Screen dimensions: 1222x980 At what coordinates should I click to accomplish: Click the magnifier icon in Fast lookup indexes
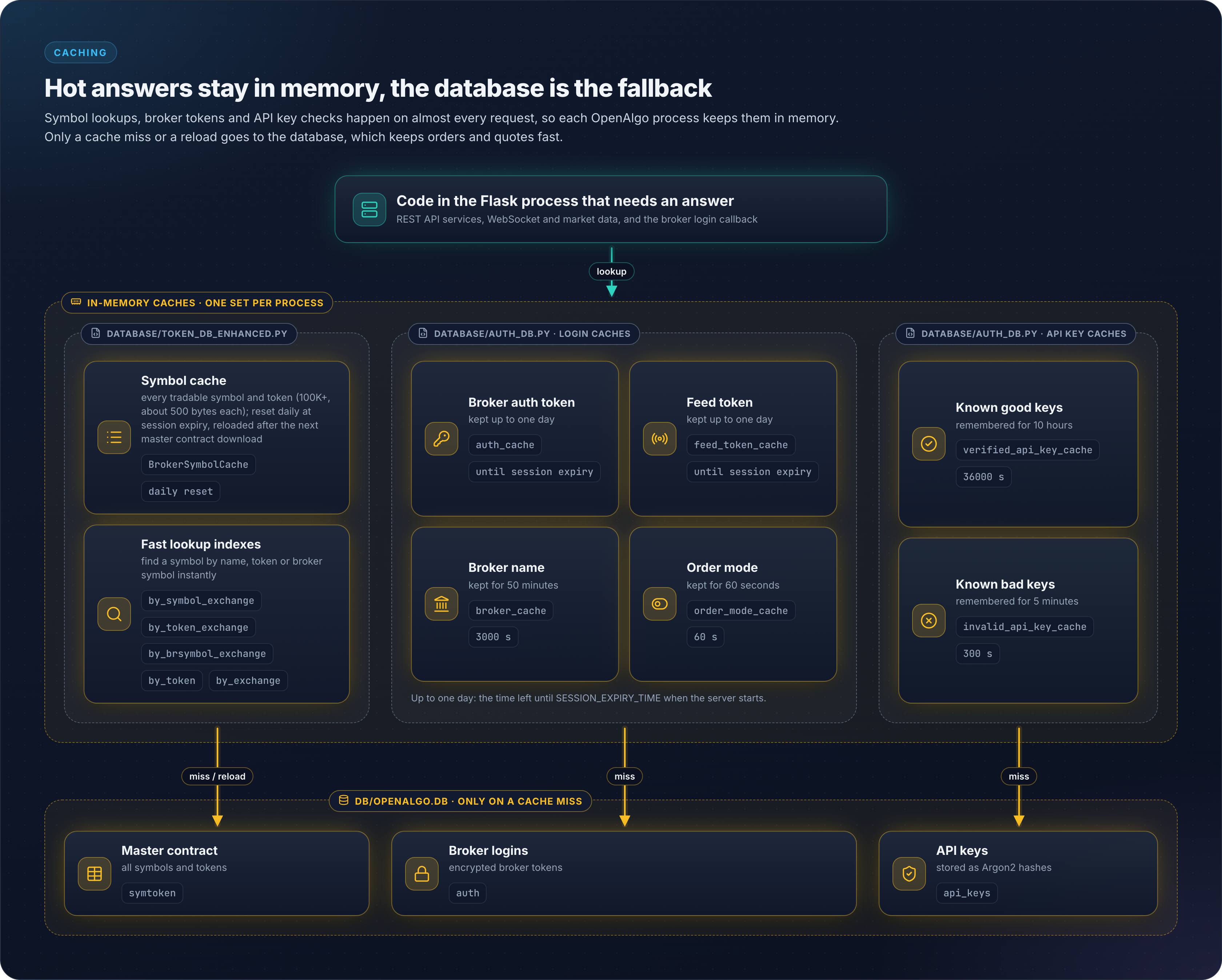pyautogui.click(x=114, y=614)
